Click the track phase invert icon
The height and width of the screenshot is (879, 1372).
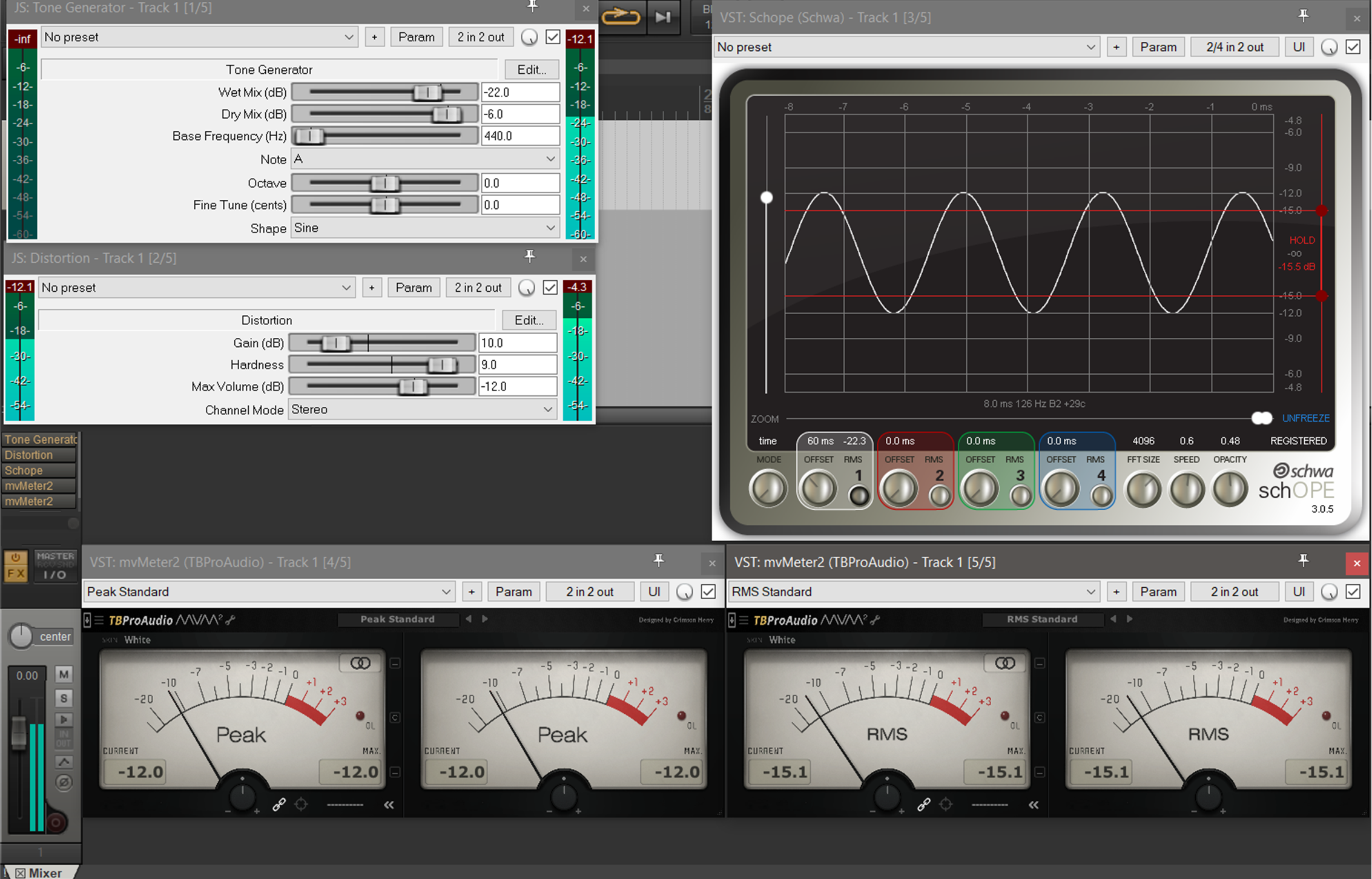pos(64,783)
